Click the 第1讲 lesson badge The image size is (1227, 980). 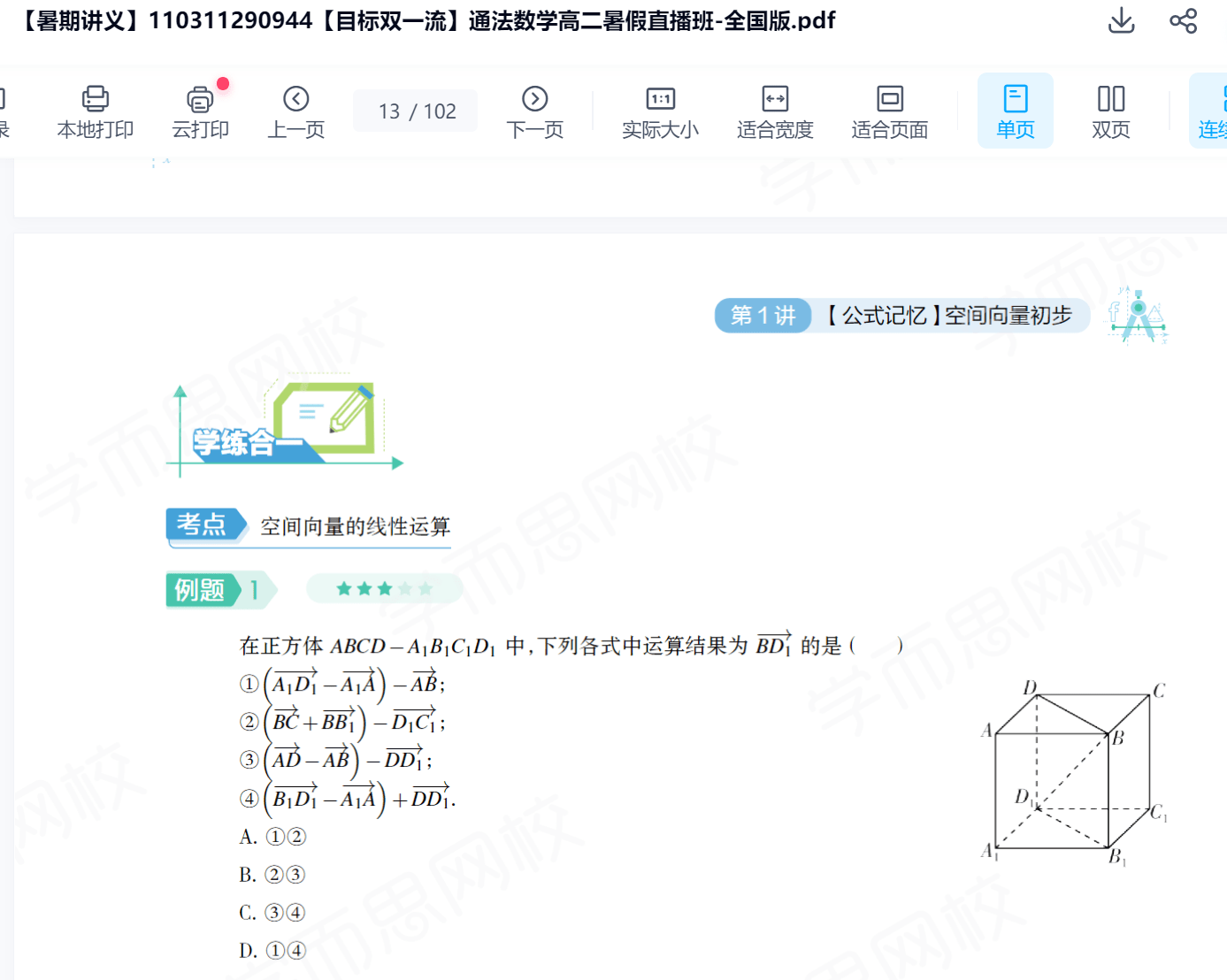[x=763, y=316]
